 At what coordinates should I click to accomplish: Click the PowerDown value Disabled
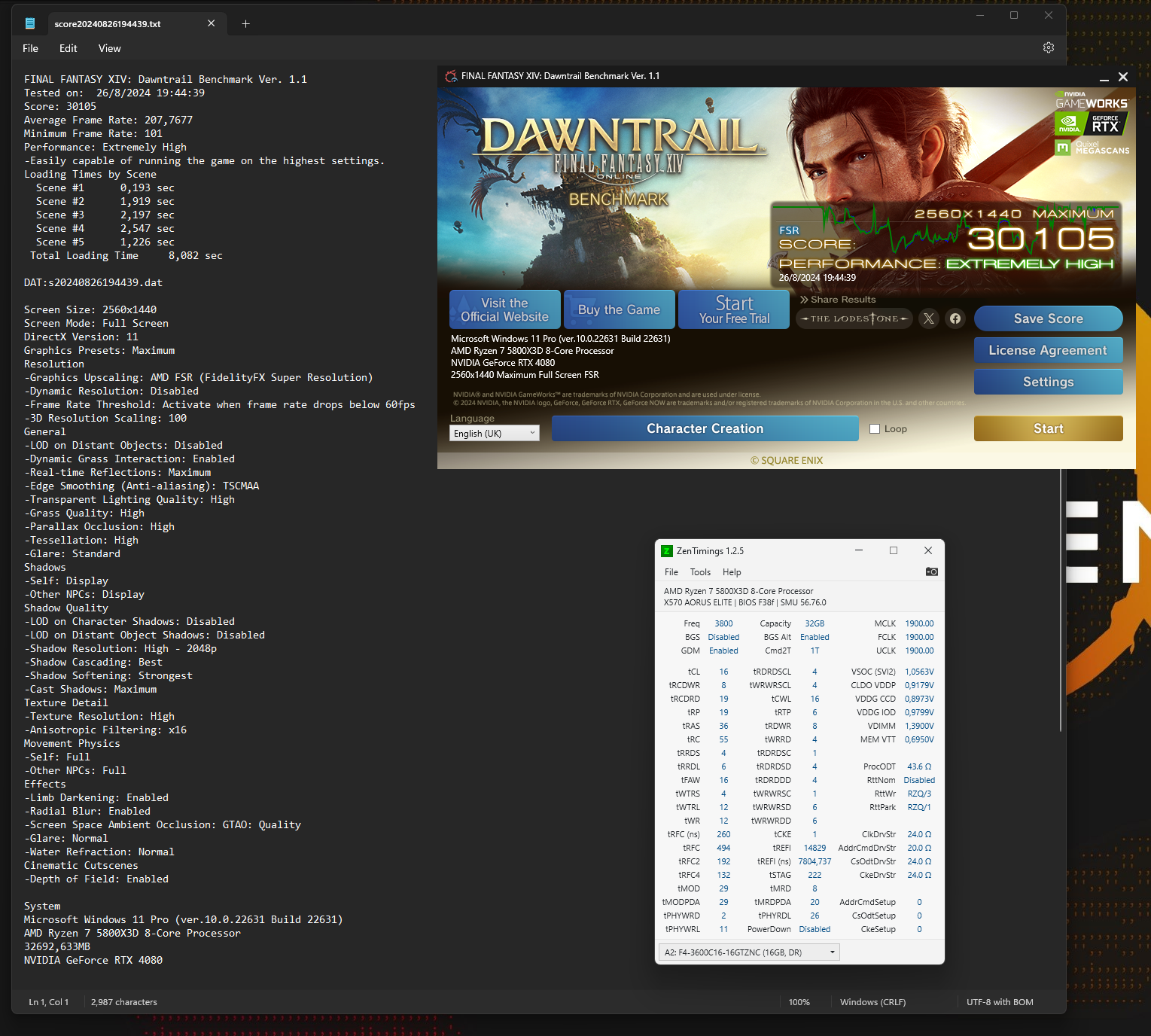(815, 929)
